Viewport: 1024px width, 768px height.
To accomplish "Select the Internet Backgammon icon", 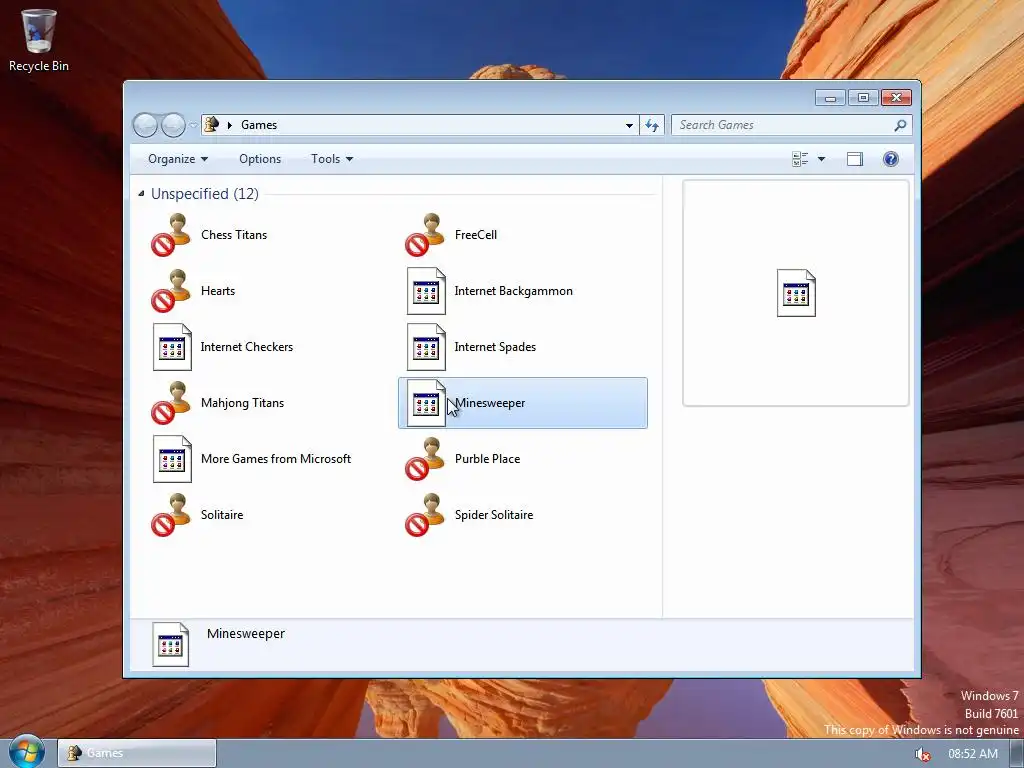I will point(426,291).
